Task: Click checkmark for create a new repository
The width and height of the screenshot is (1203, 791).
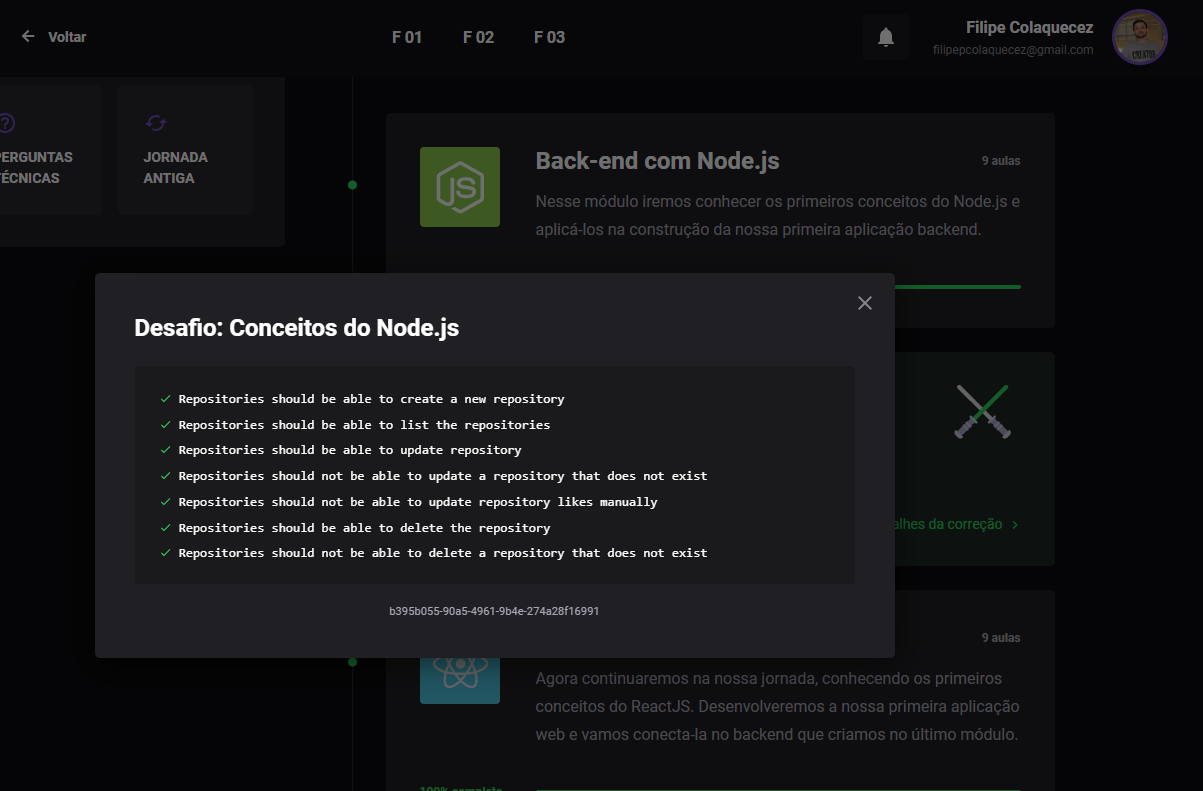Action: [x=166, y=399]
